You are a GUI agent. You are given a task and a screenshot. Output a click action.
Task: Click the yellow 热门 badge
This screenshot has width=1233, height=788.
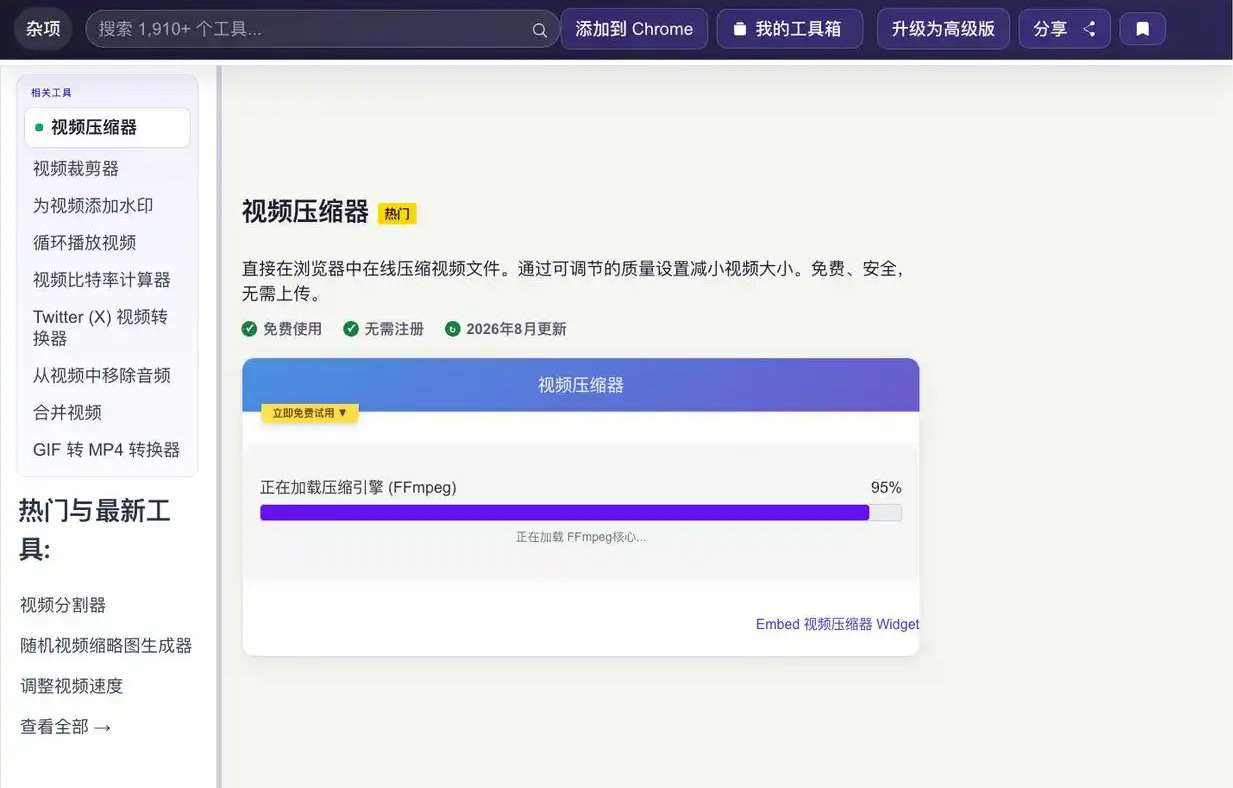397,213
